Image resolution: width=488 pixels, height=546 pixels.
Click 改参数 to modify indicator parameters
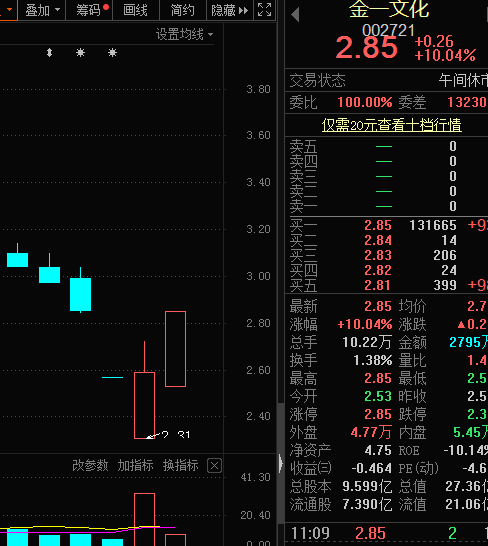(90, 465)
